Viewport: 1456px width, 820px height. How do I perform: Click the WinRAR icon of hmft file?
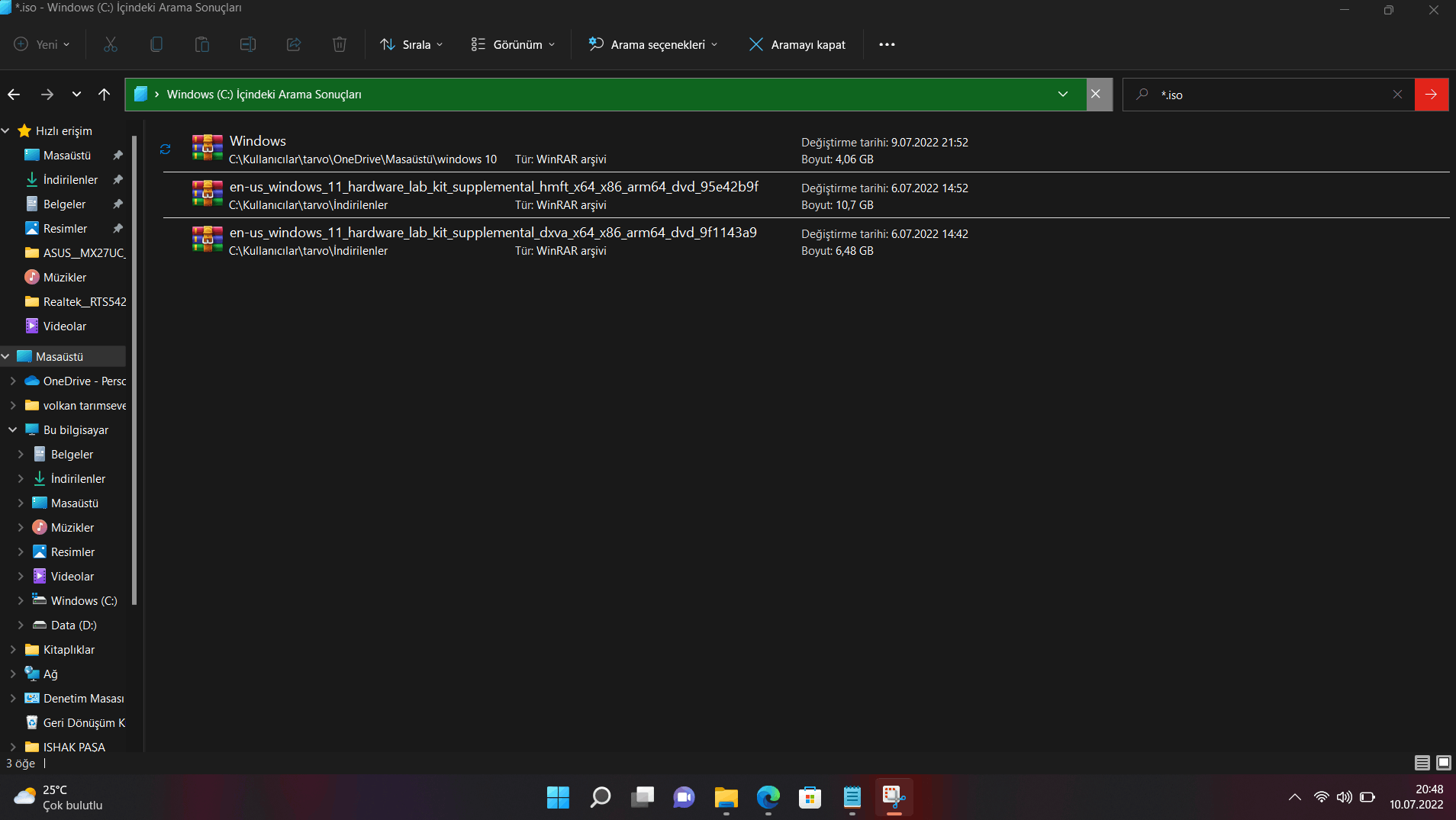pos(207,194)
